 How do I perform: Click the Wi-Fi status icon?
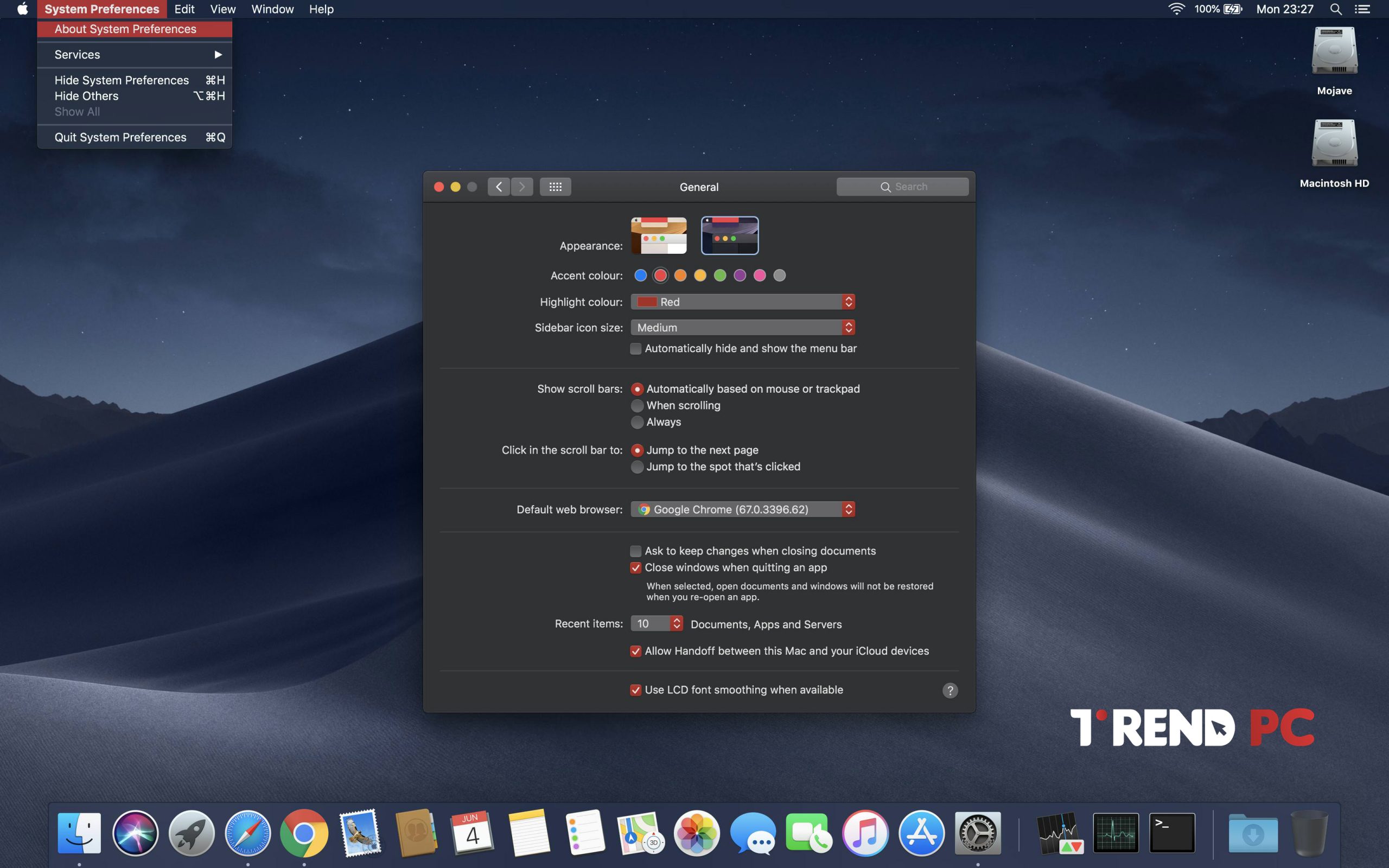1176,9
